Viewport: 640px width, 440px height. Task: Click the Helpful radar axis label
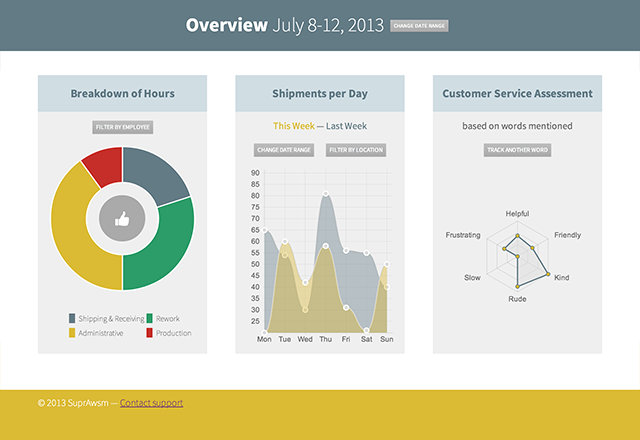point(517,213)
